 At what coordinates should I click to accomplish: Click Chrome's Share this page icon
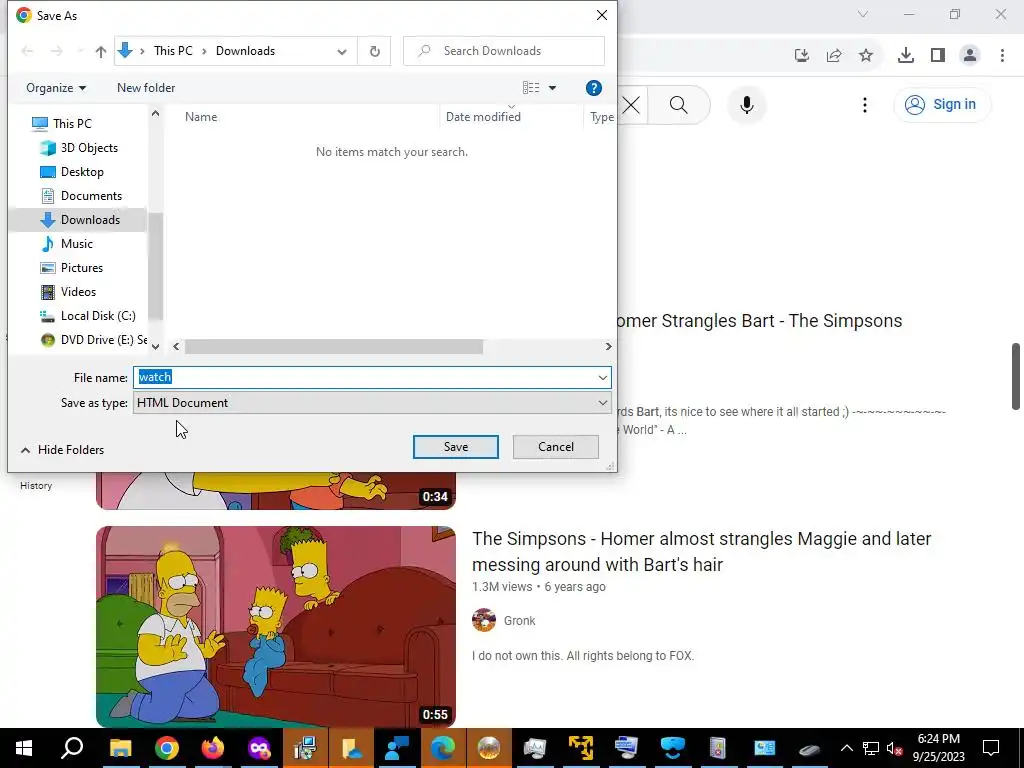coord(834,56)
